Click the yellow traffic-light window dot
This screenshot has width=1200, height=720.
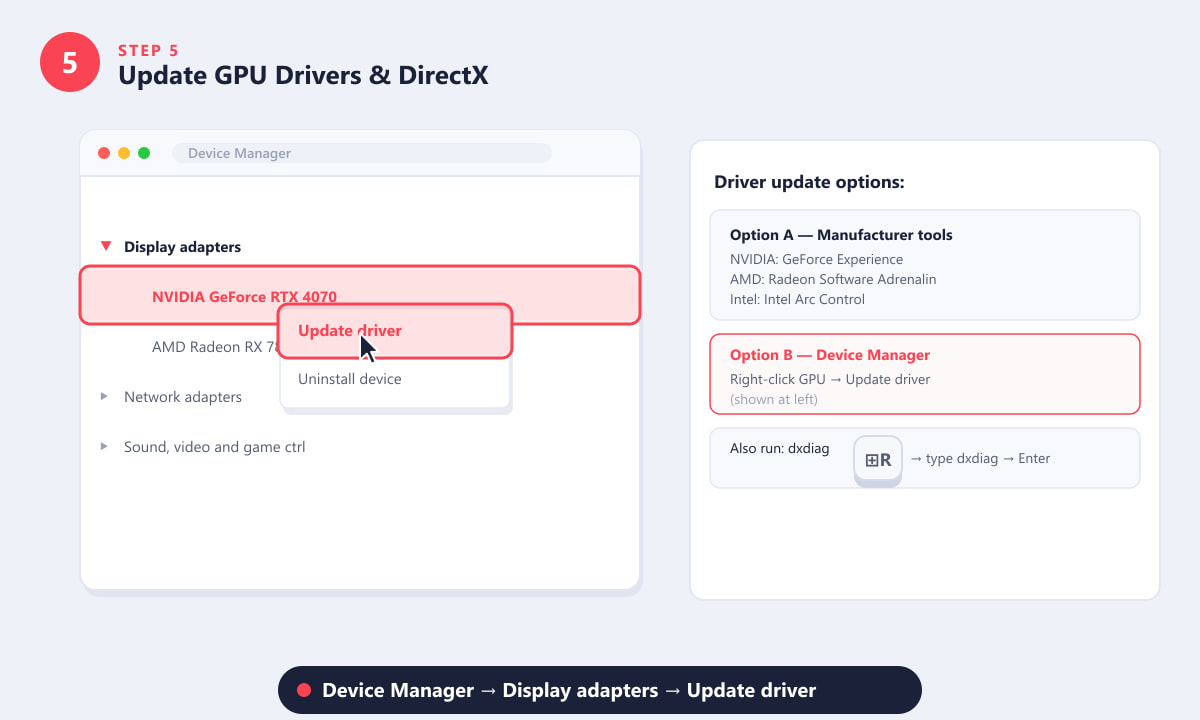pos(124,153)
